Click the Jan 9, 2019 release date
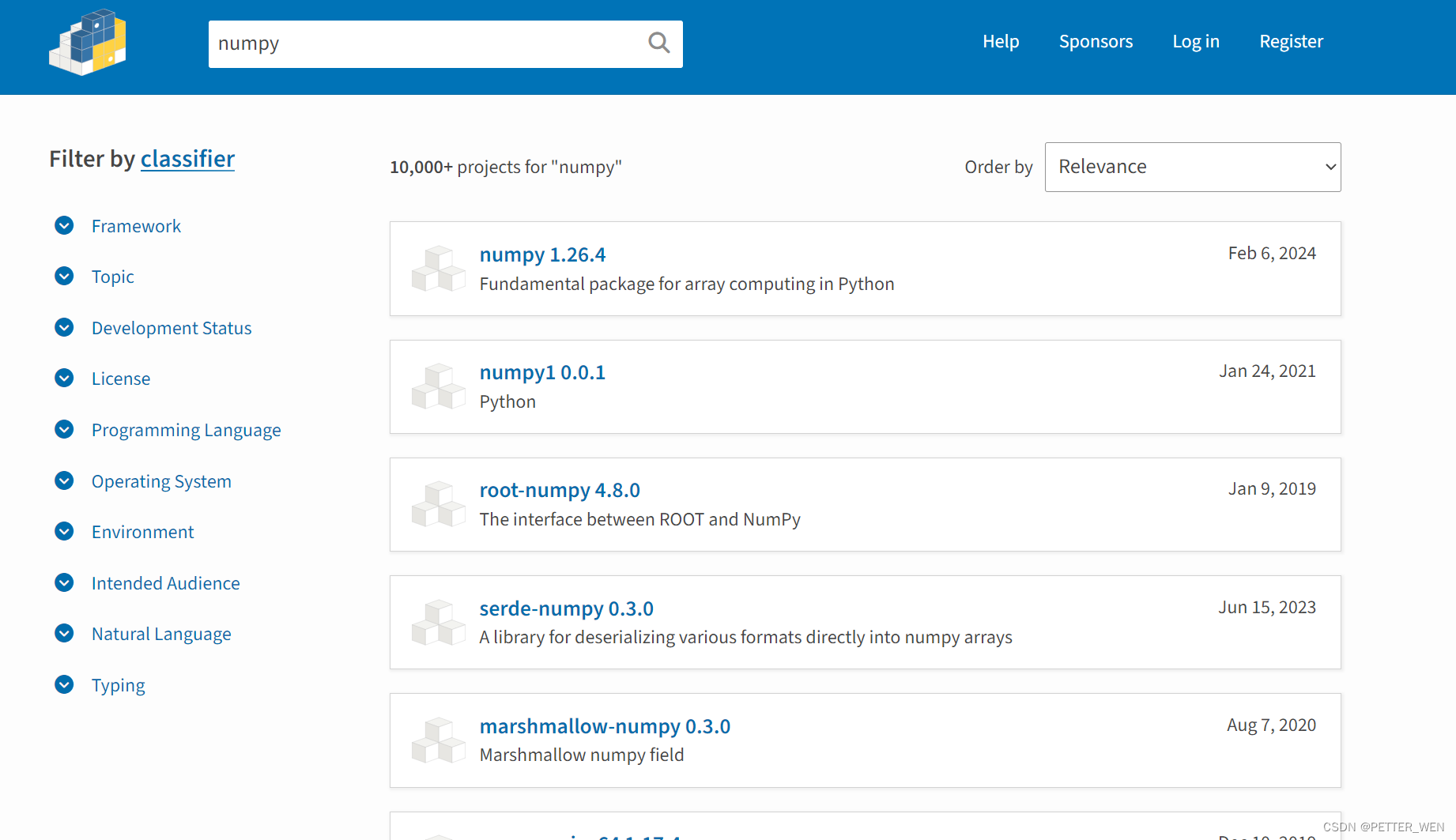Viewport: 1456px width, 840px height. click(1272, 488)
